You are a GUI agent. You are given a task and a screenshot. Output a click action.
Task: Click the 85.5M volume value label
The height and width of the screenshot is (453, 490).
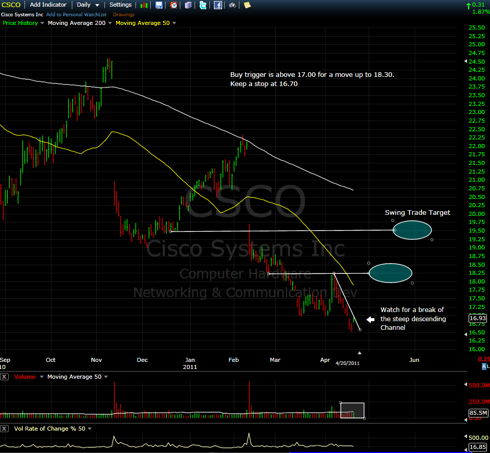478,413
